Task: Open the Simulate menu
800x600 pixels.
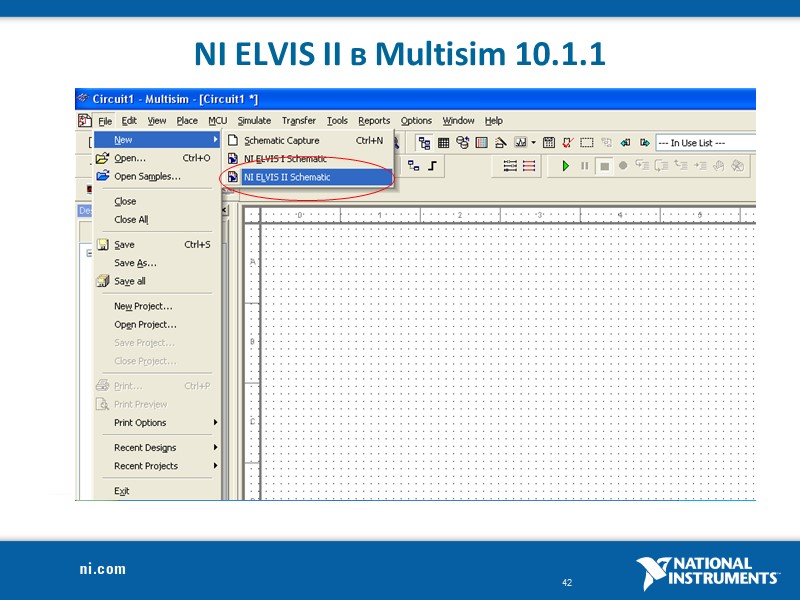Action: tap(253, 120)
